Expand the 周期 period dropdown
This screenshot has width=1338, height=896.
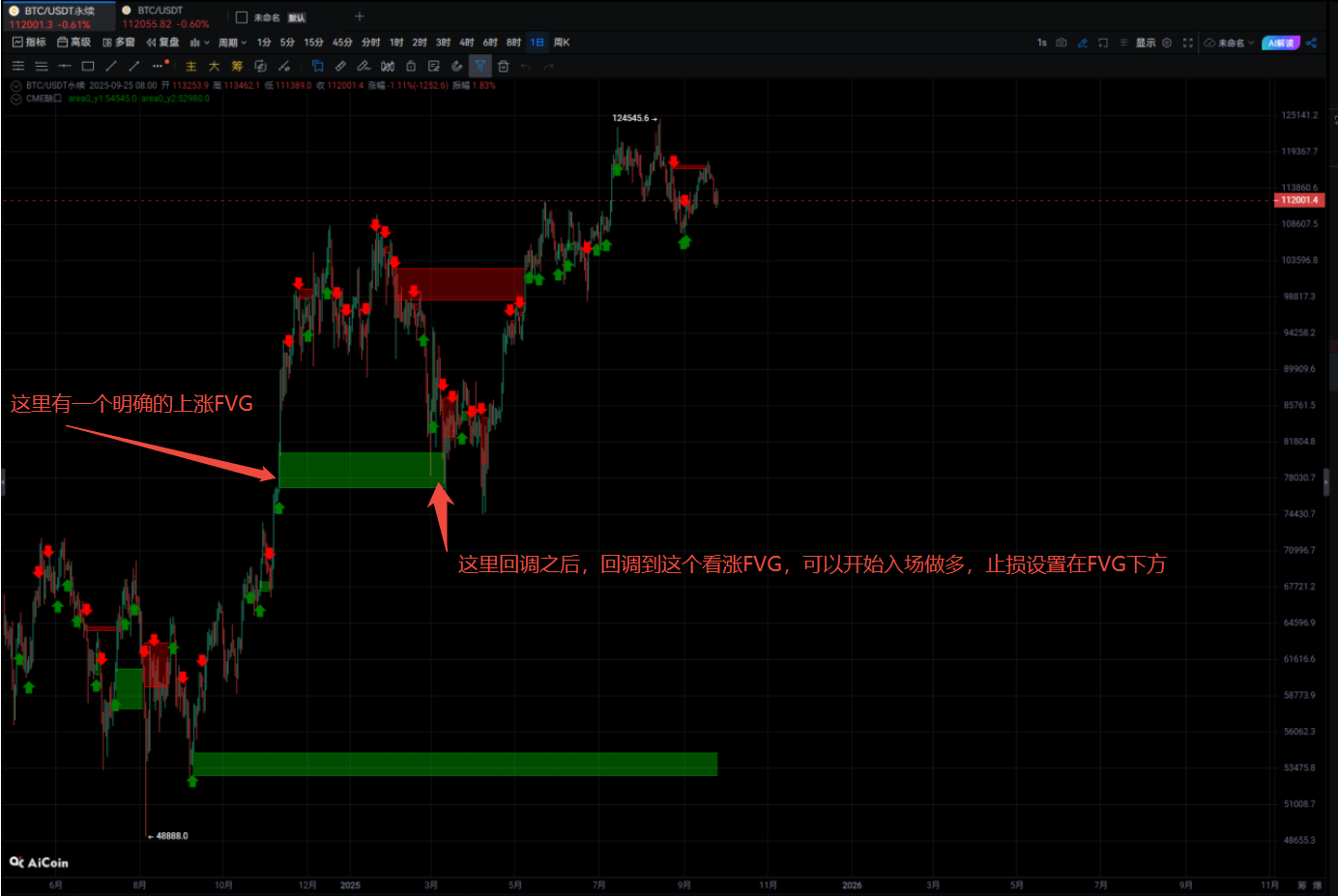coord(232,43)
